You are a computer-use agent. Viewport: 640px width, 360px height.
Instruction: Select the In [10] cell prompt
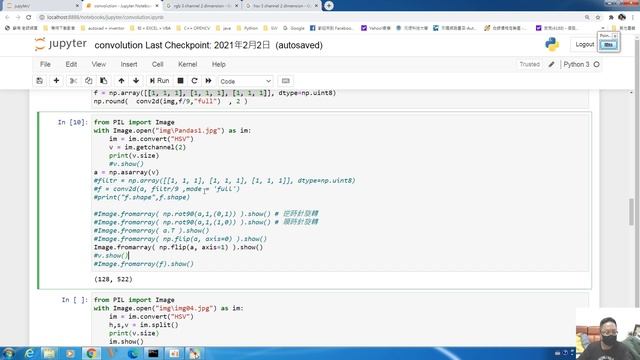coord(72,122)
